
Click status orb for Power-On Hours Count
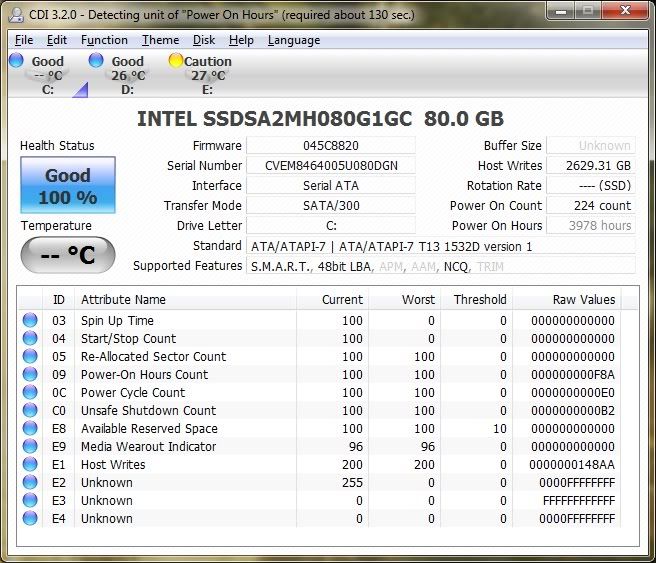pos(30,374)
